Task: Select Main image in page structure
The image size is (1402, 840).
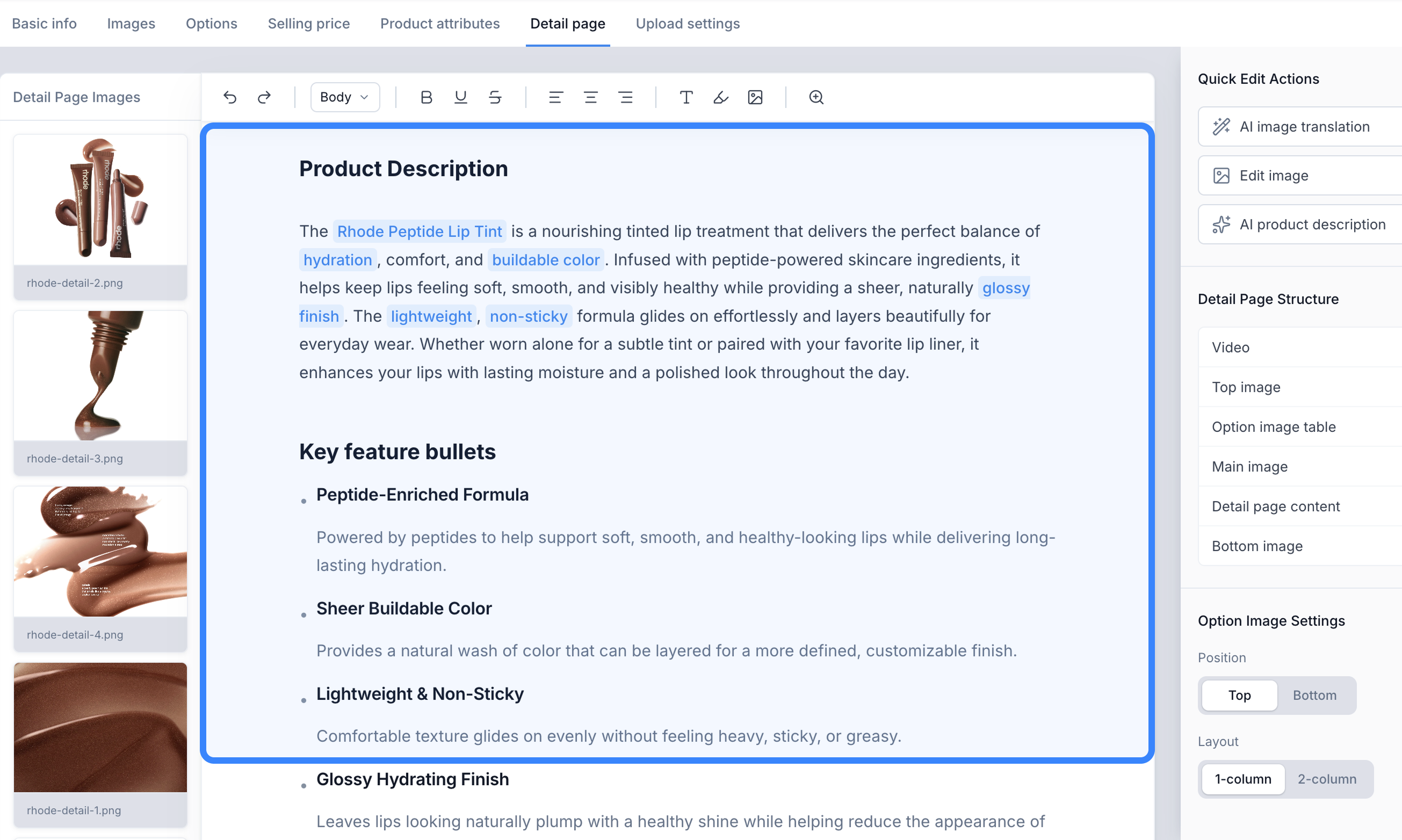Action: 1299,466
